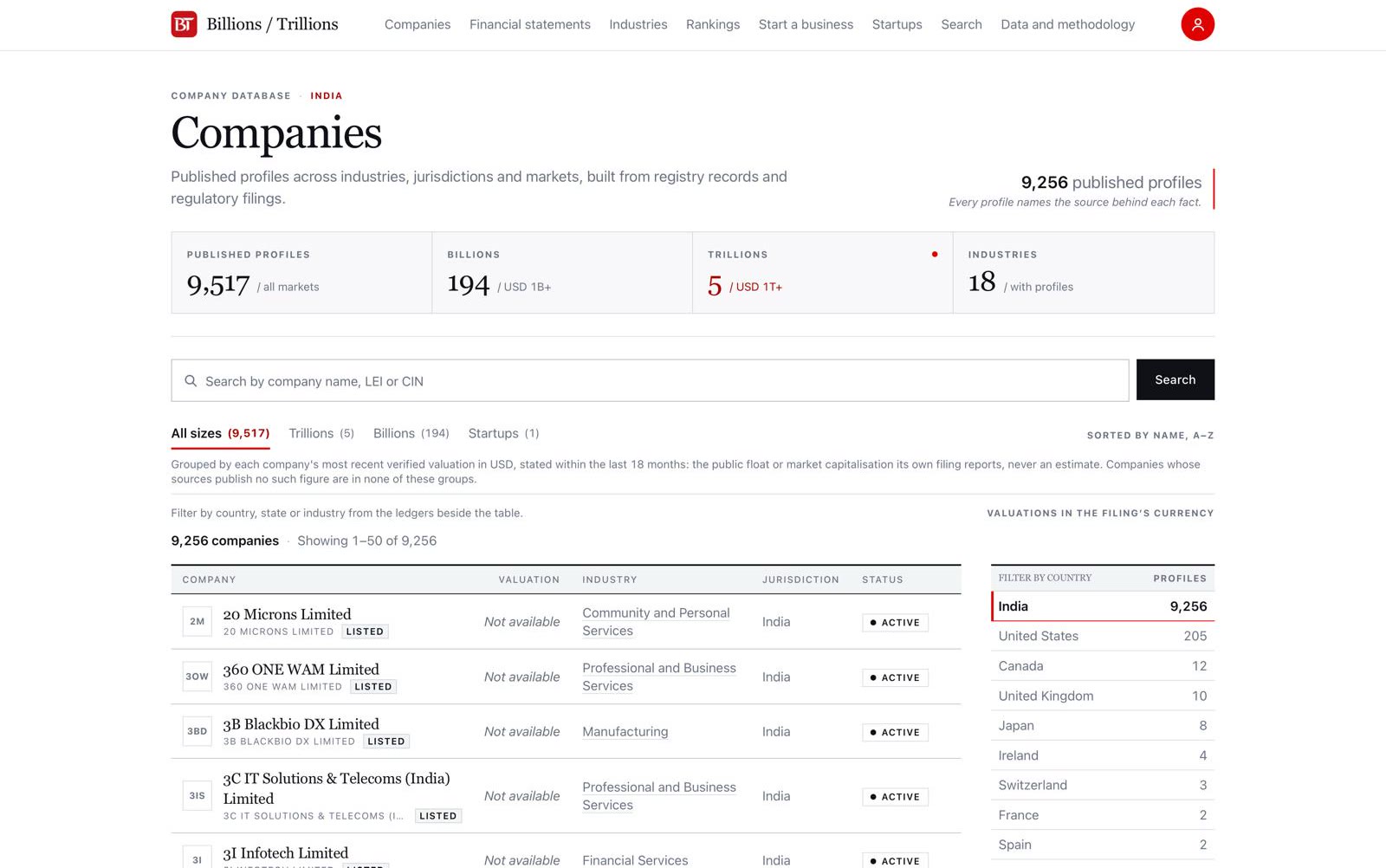Image resolution: width=1386 pixels, height=868 pixels.
Task: Click the Billions 194 / USD 1B+ stat card
Action: pyautogui.click(x=562, y=272)
